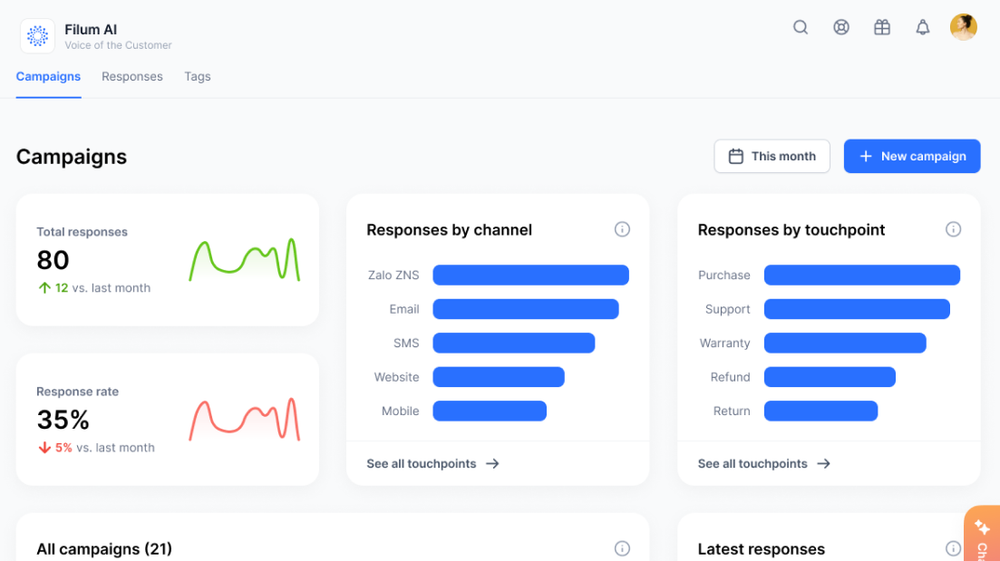Screen dimensions: 1000x561
Task: Click info icon for Responses by touchpoint
Action: coord(953,230)
